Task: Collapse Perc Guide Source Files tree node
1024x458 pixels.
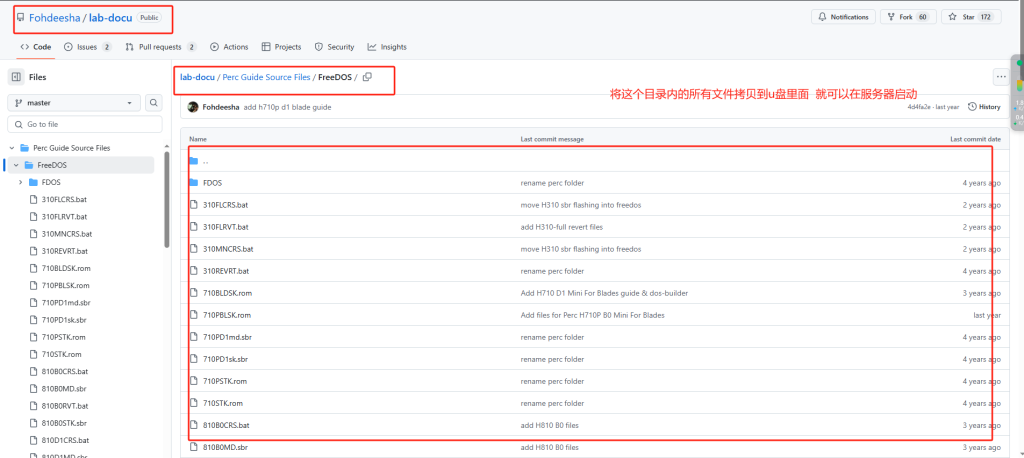Action: click(x=11, y=148)
